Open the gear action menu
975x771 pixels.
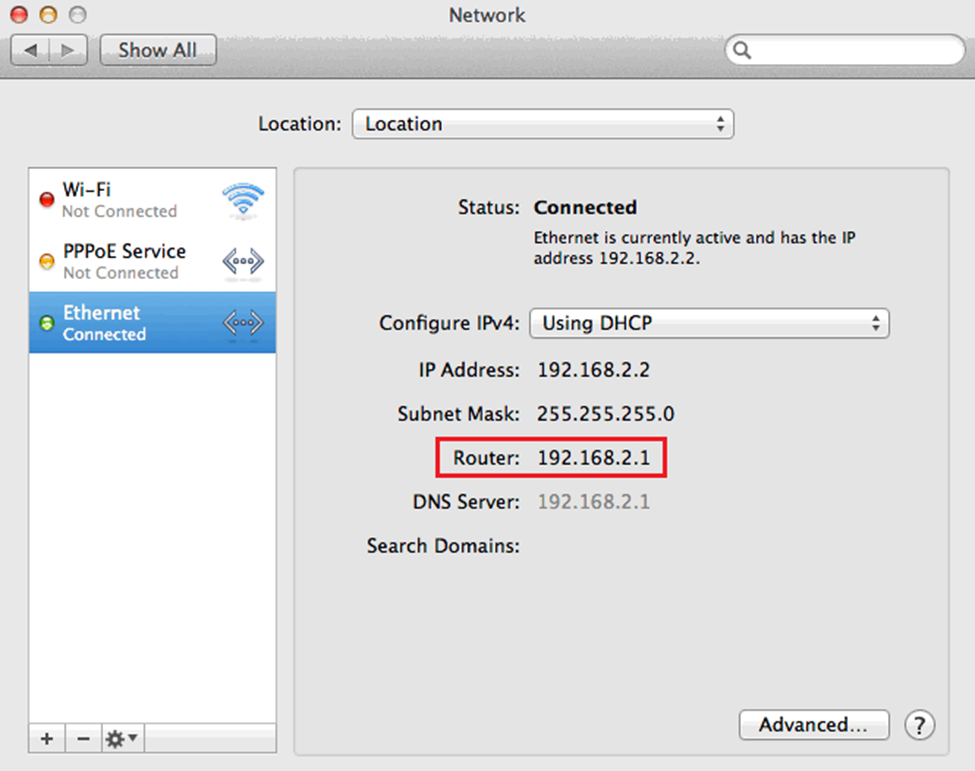pos(123,739)
